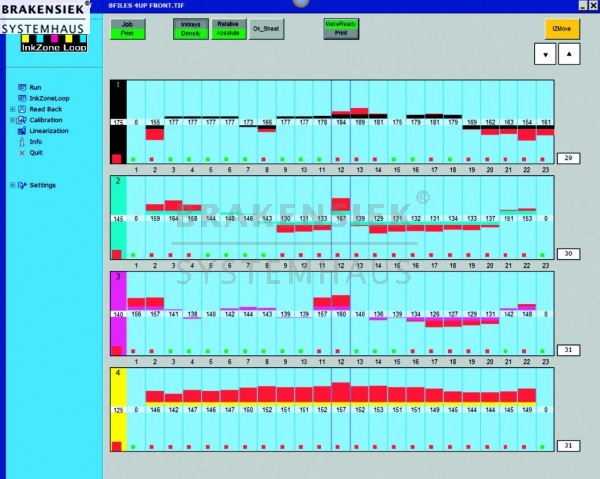Click value 164 in cyan unit zone 3
The height and width of the screenshot is (479, 600).
point(174,218)
